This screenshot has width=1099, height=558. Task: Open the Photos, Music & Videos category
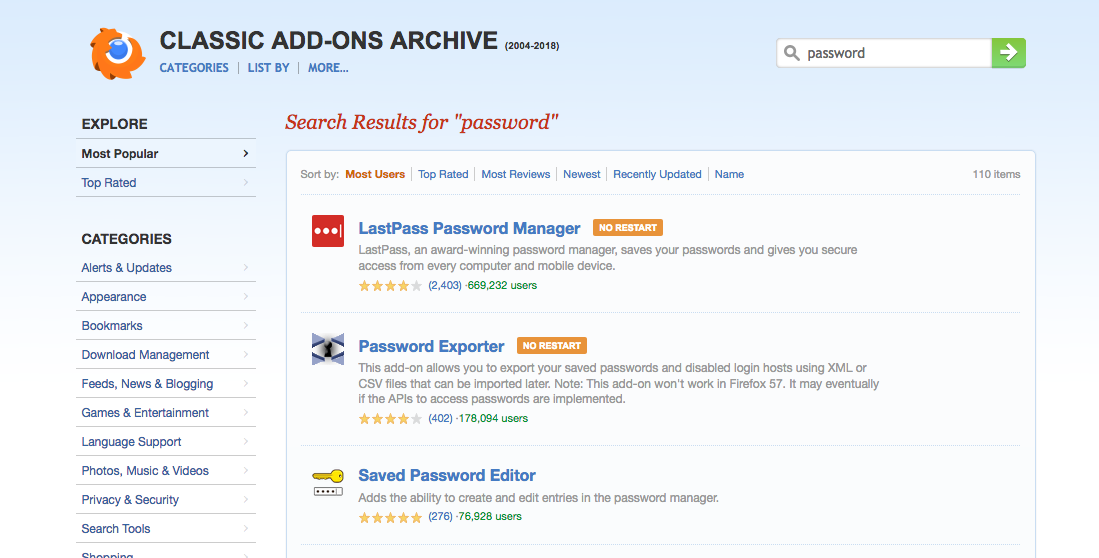[145, 470]
